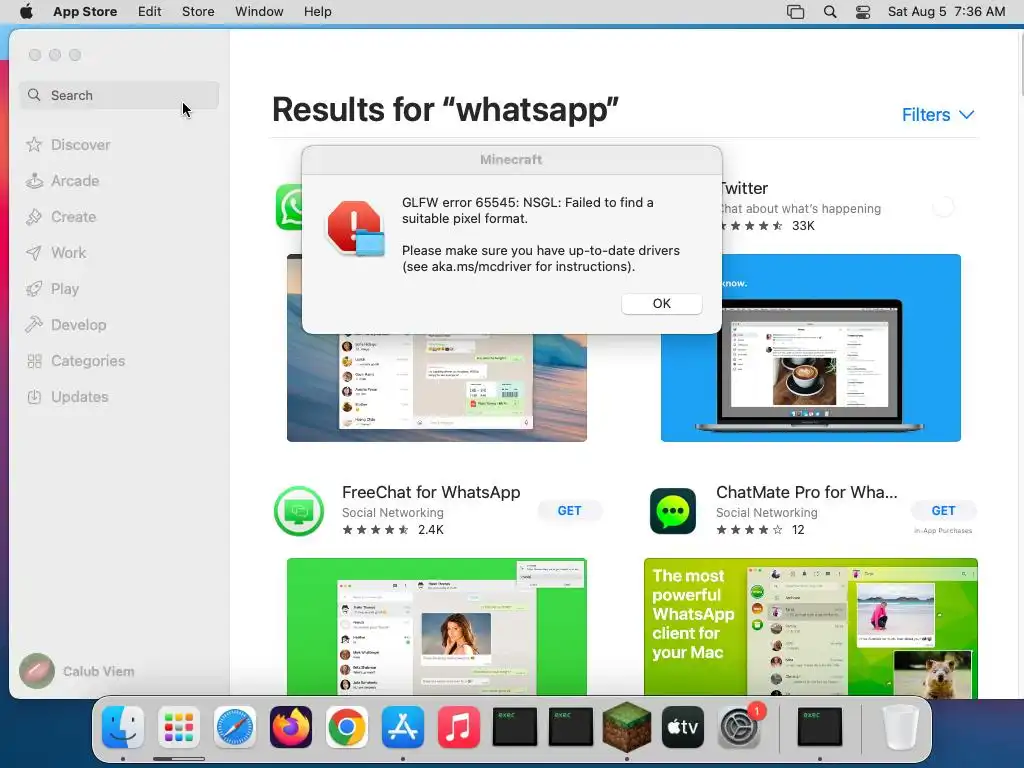Click the date and time in the menu bar
Viewport: 1024px width, 768px height.
946,12
